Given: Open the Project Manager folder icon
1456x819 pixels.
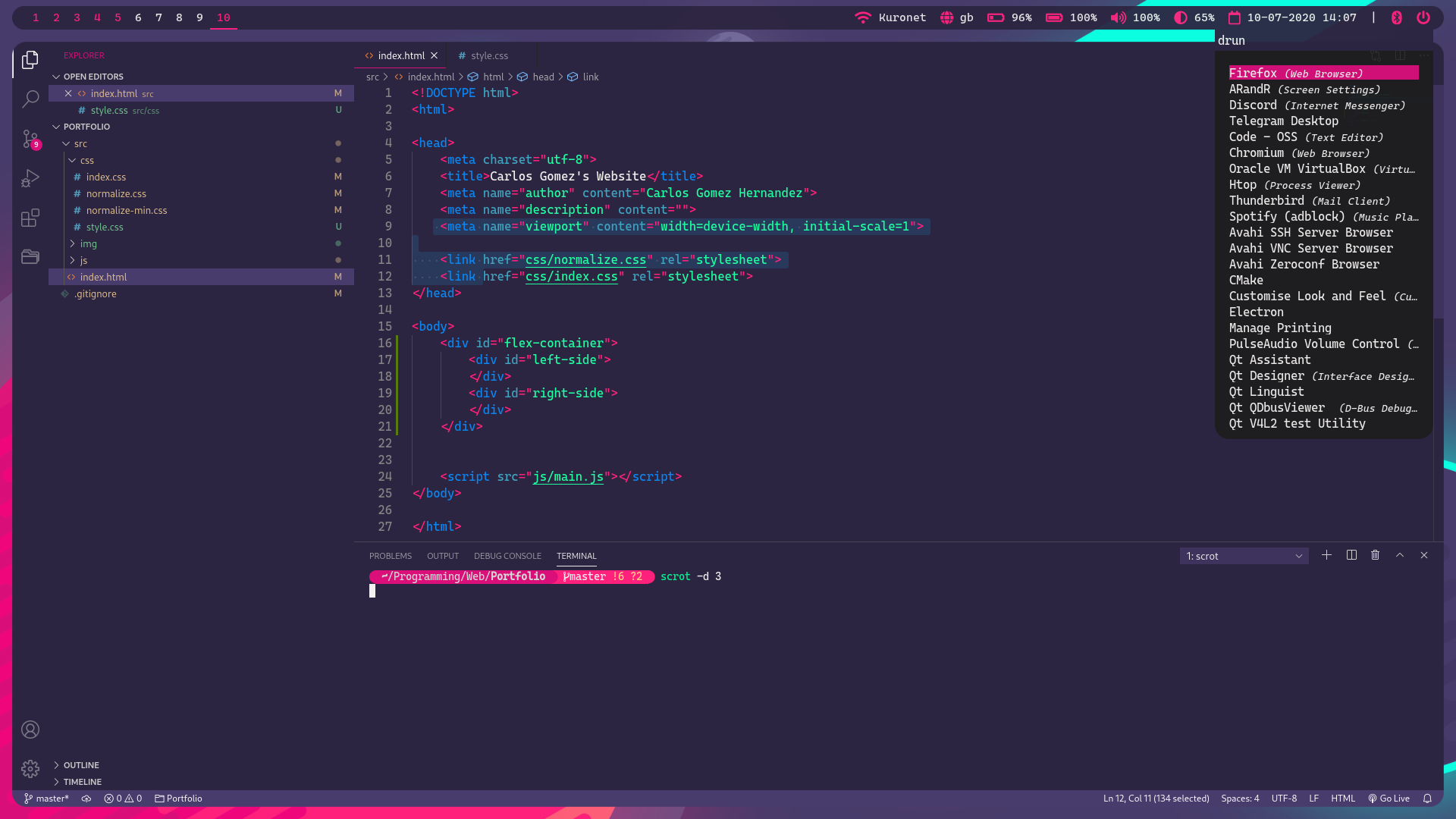Looking at the screenshot, I should tap(30, 257).
